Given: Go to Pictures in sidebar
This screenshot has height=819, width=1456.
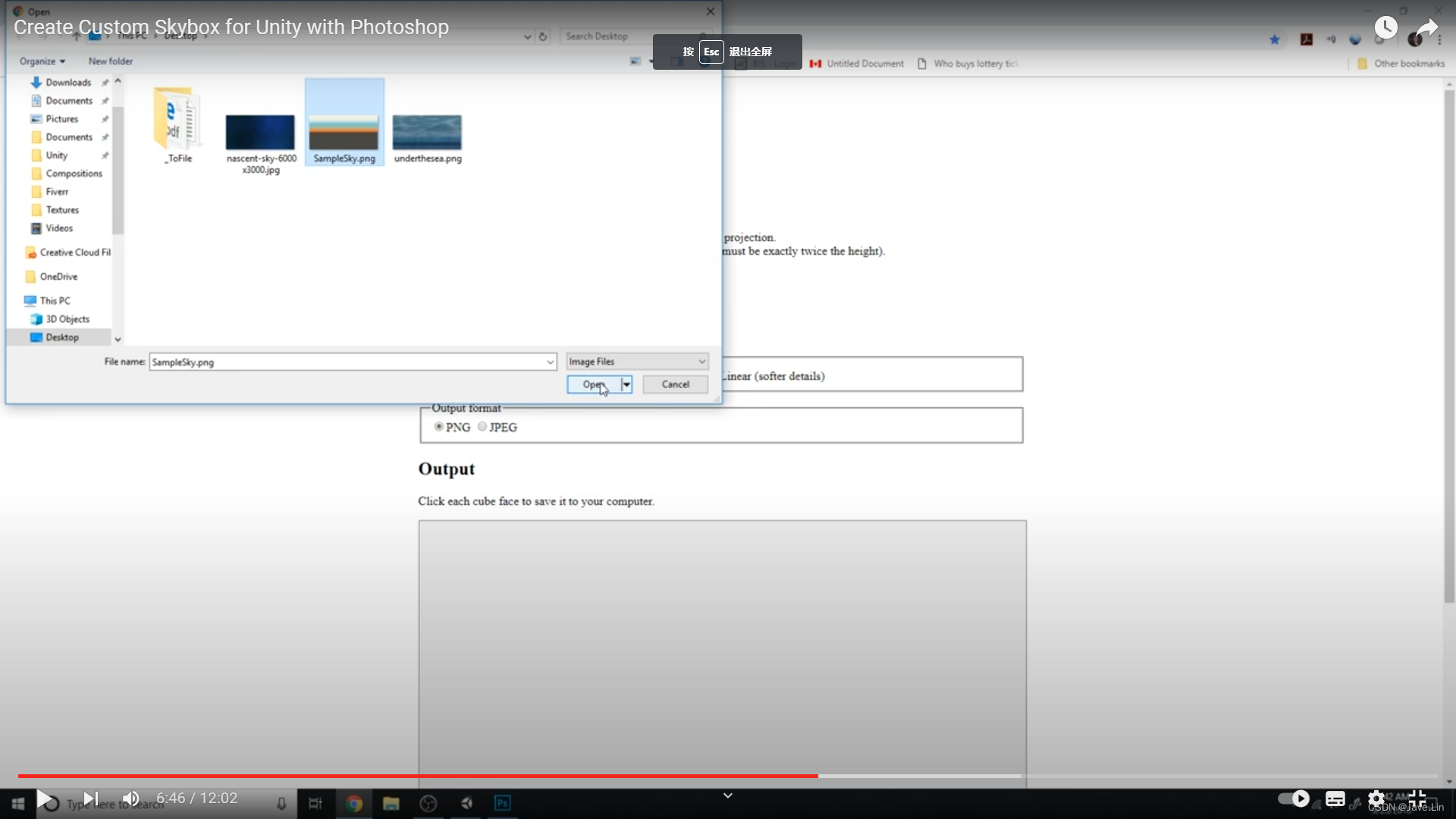Looking at the screenshot, I should click(x=61, y=119).
